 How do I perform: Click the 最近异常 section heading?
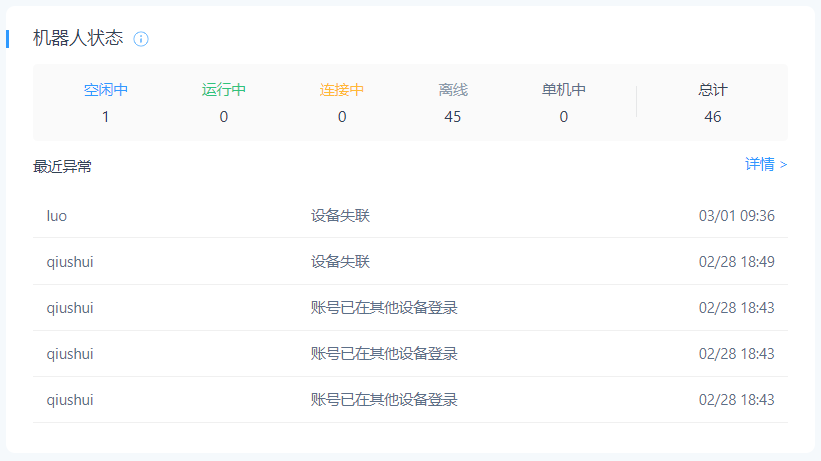[x=62, y=167]
